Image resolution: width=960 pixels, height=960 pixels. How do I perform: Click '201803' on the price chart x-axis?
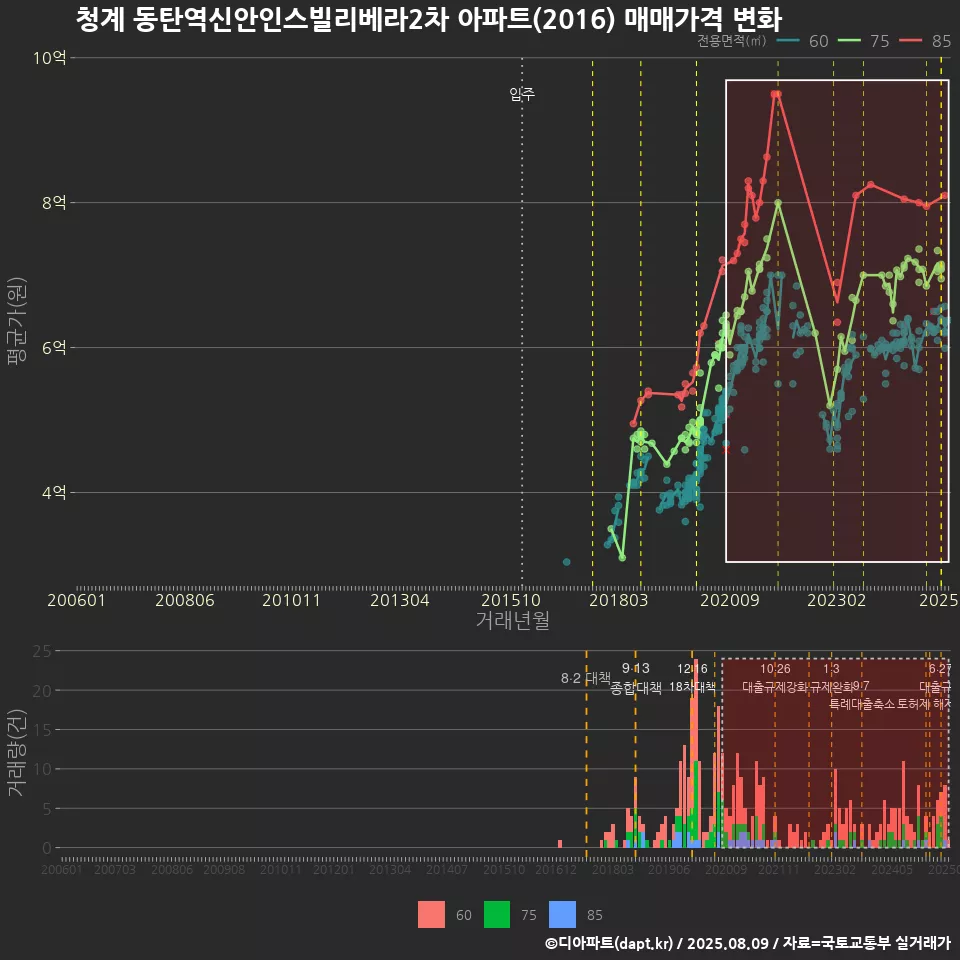(x=618, y=600)
